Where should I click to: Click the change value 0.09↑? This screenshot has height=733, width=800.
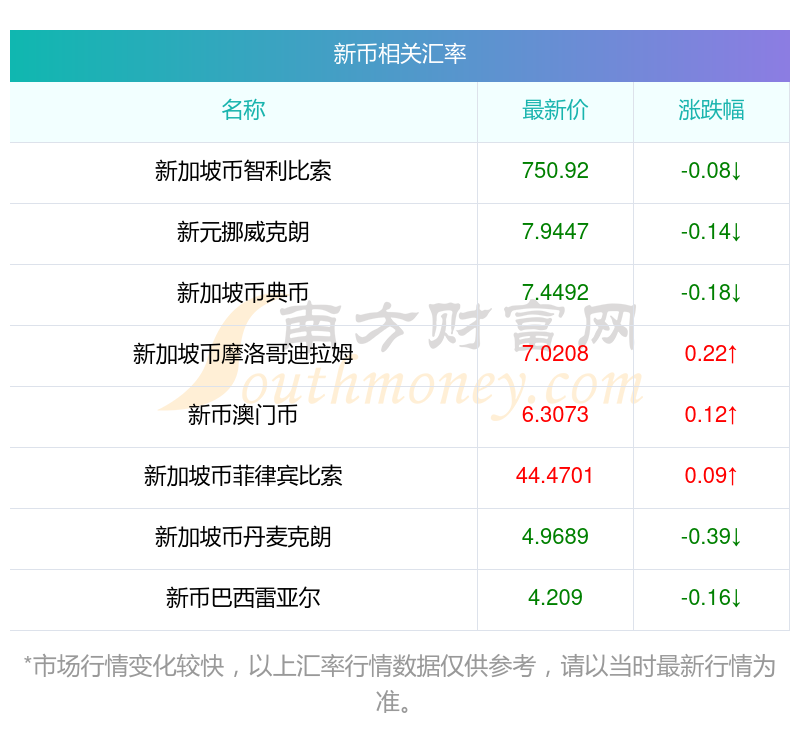[x=711, y=475]
